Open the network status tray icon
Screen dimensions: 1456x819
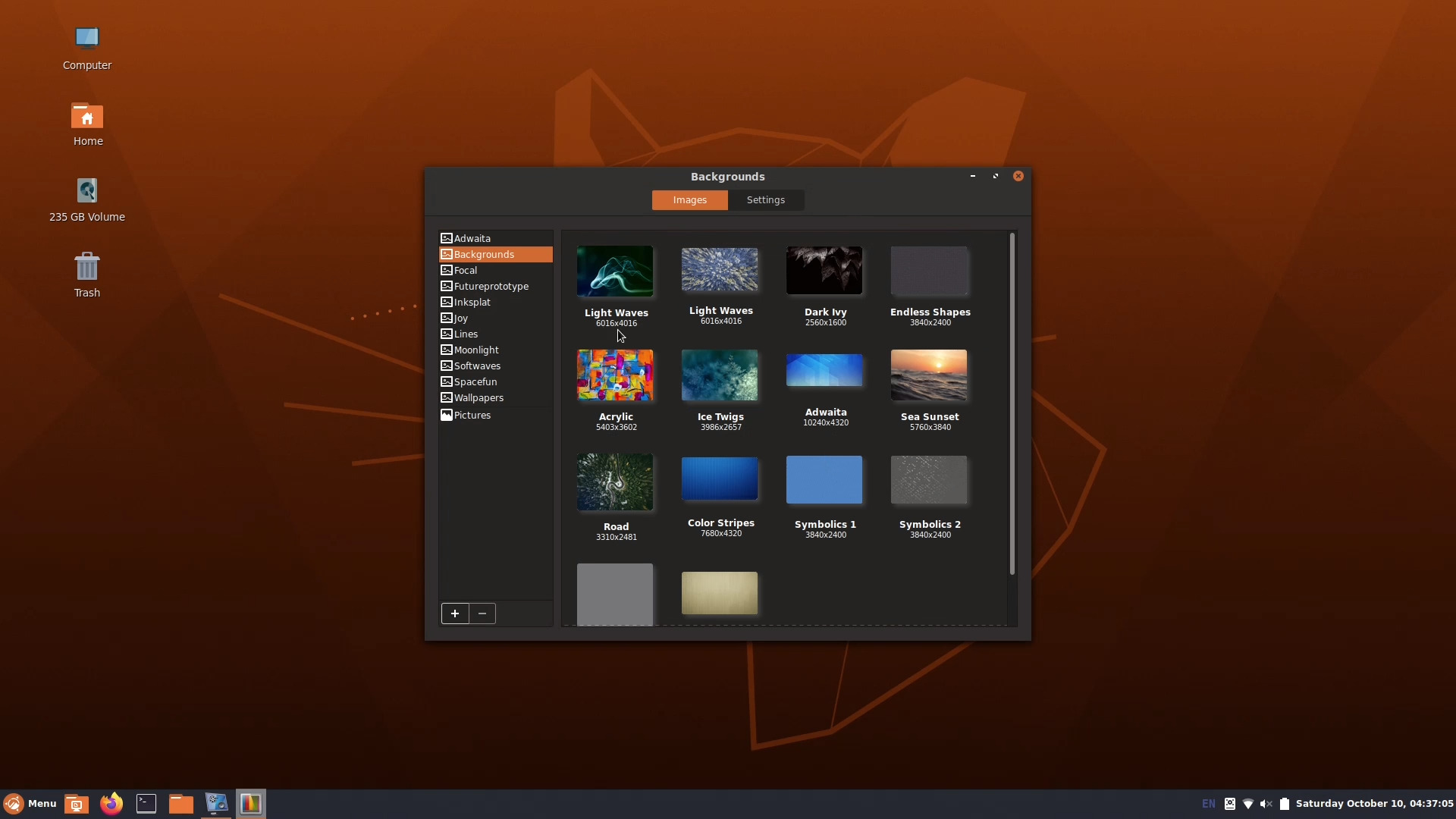click(1247, 804)
